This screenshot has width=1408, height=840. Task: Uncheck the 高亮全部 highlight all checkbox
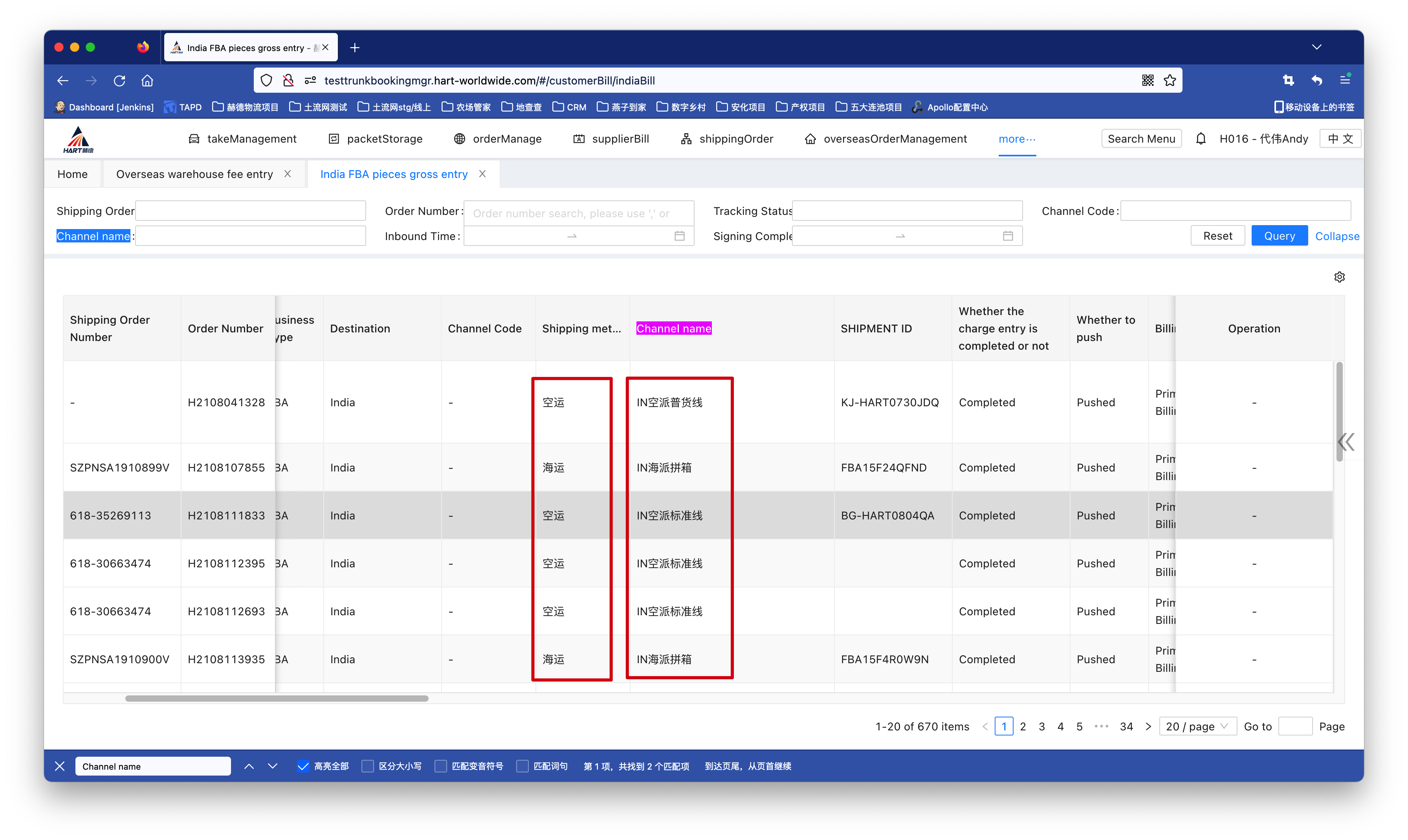pyautogui.click(x=303, y=766)
